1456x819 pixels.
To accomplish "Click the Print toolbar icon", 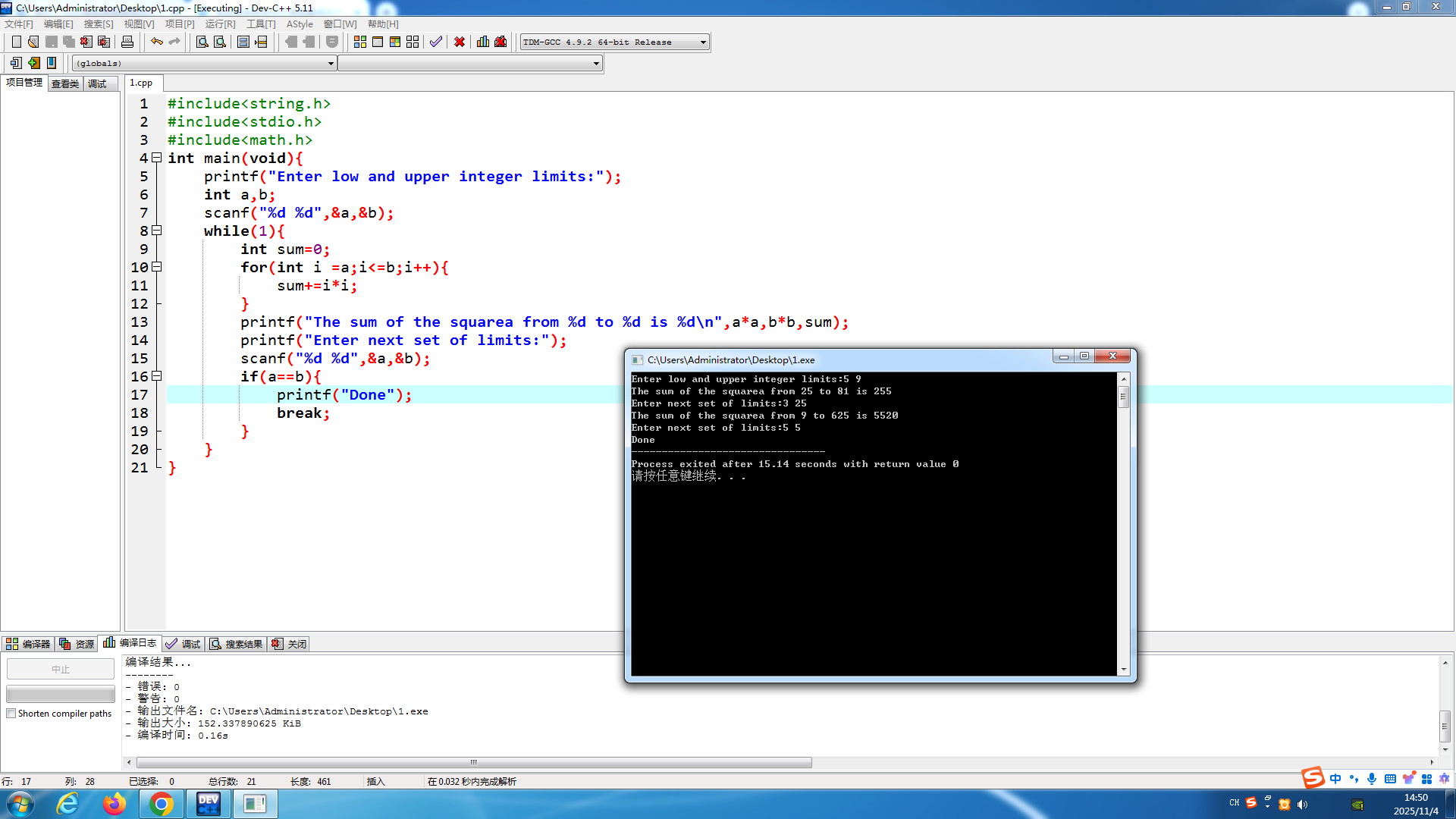I will 127,42.
